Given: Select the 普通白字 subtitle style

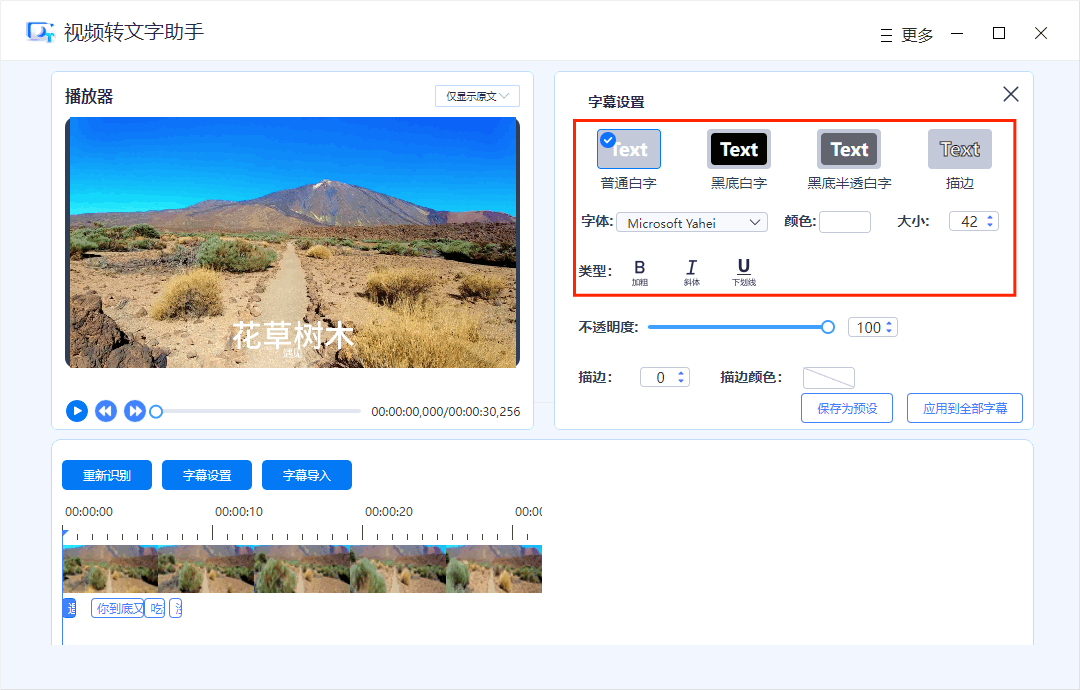Looking at the screenshot, I should coord(629,149).
